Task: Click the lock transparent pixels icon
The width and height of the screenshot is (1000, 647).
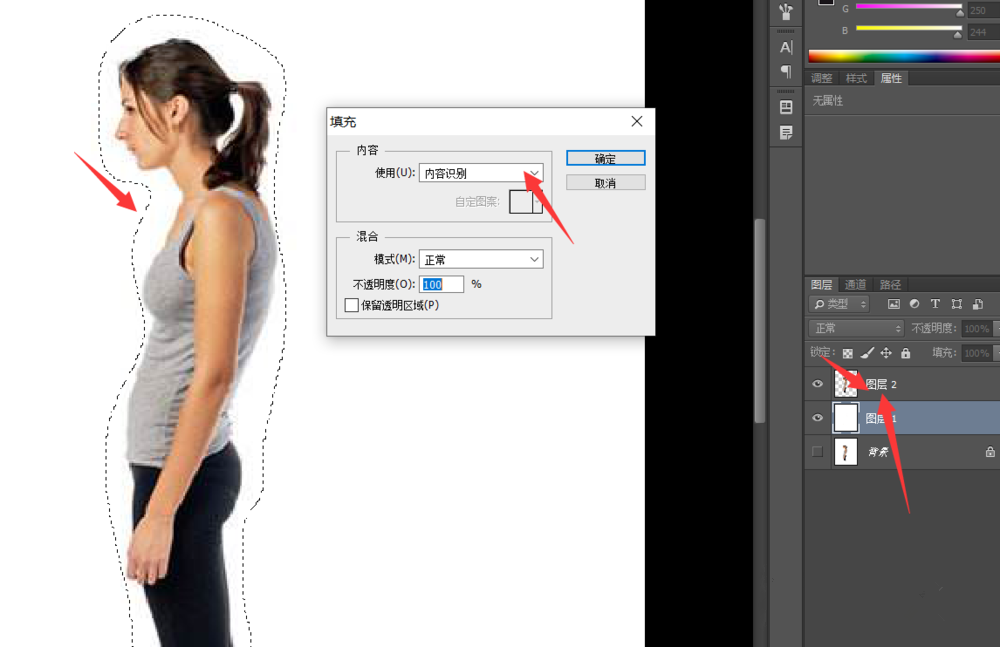Action: [848, 353]
